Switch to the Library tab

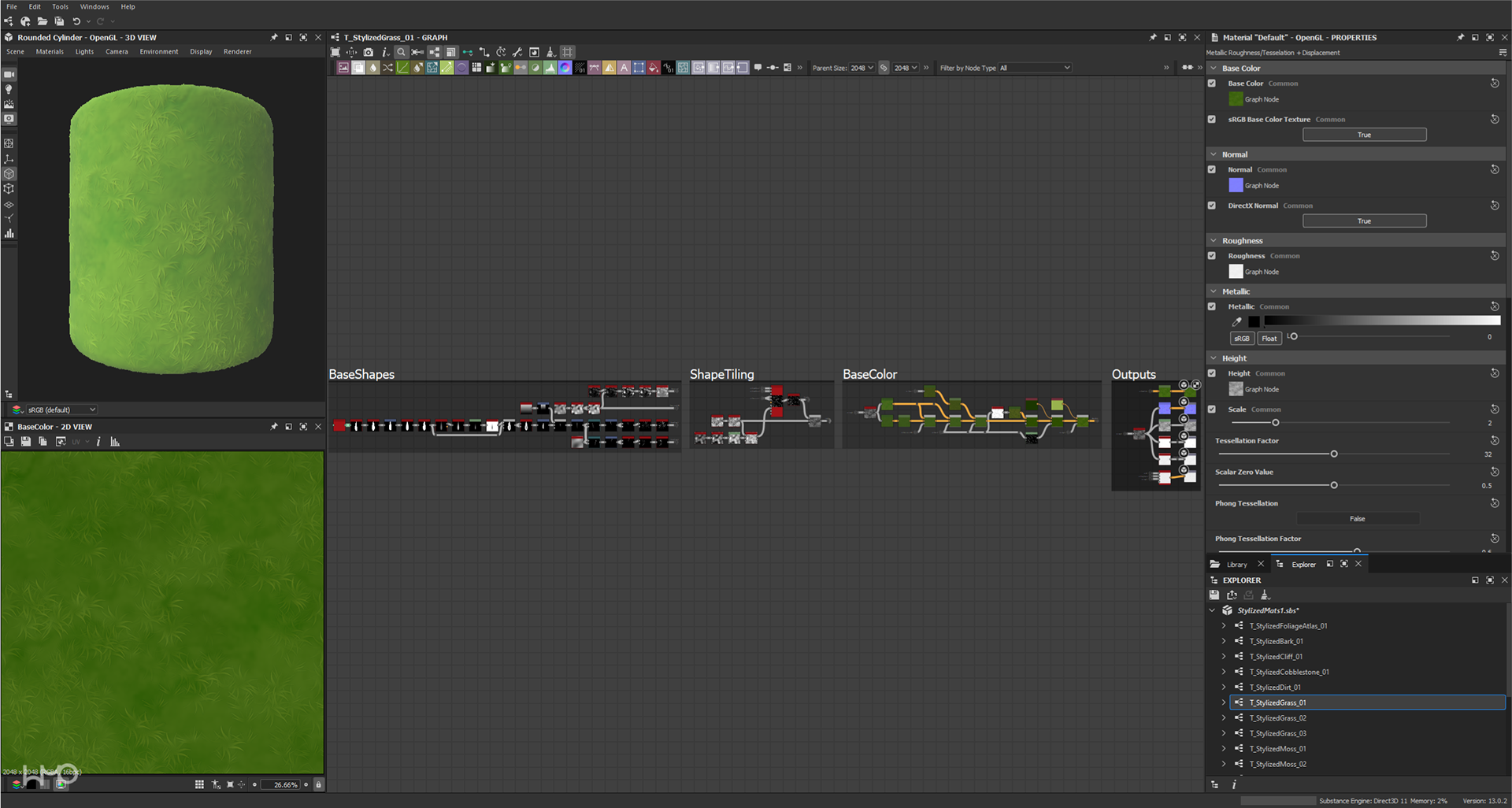click(1236, 565)
